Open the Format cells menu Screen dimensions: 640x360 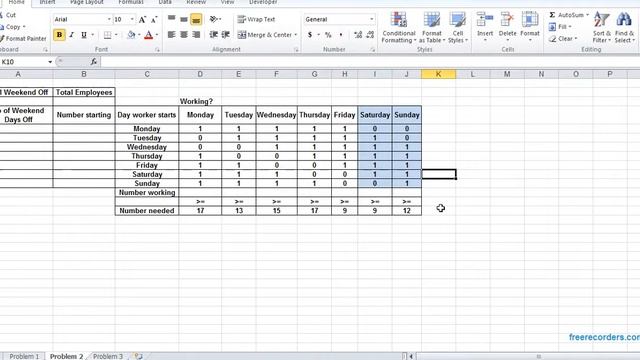coord(530,27)
